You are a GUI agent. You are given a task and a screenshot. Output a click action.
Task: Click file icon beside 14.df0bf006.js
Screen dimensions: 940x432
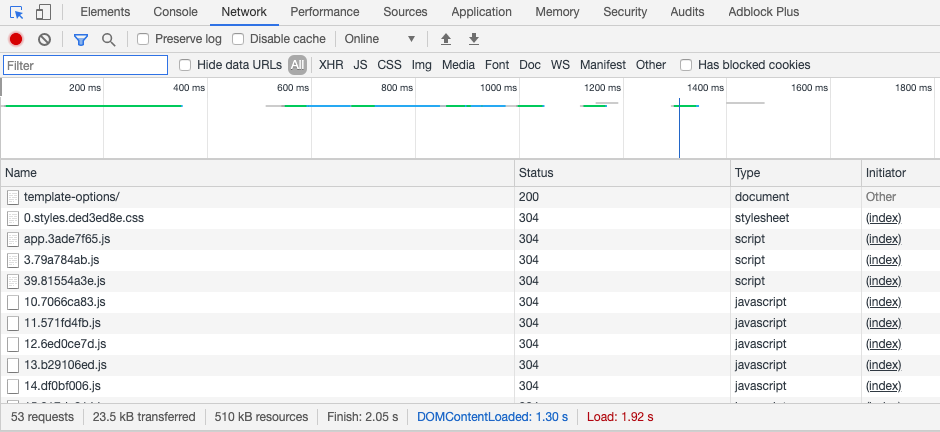13,386
